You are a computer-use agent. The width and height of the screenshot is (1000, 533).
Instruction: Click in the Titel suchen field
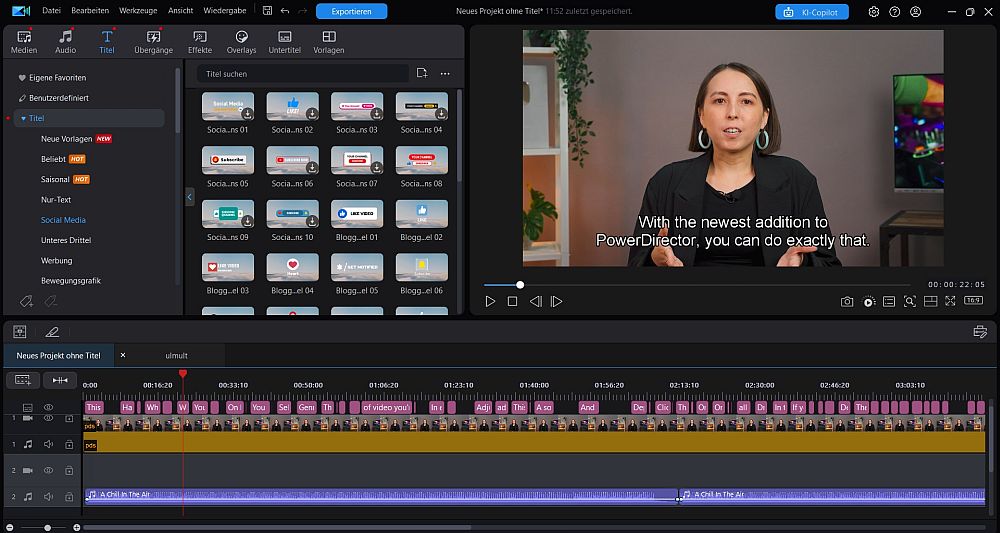(303, 74)
